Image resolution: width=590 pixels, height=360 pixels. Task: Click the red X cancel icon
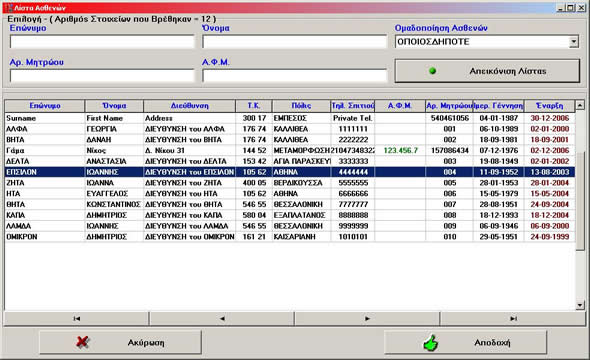click(x=82, y=342)
